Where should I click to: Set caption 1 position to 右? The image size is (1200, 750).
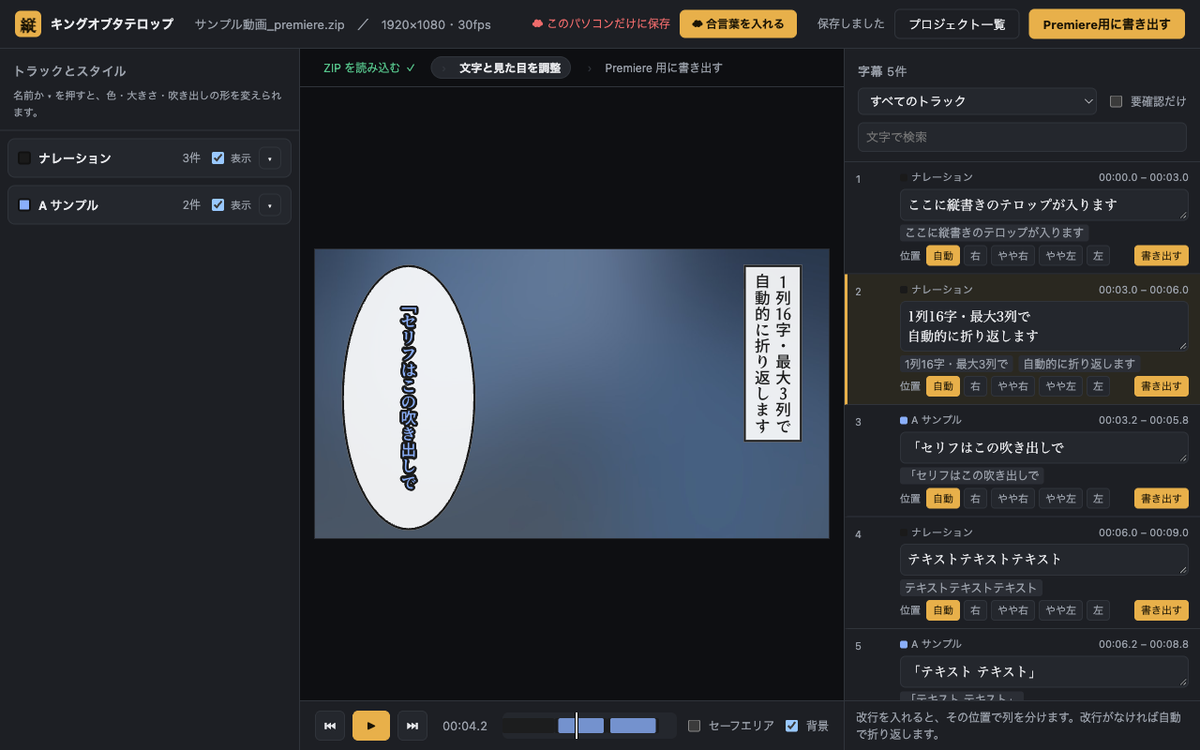tap(975, 256)
